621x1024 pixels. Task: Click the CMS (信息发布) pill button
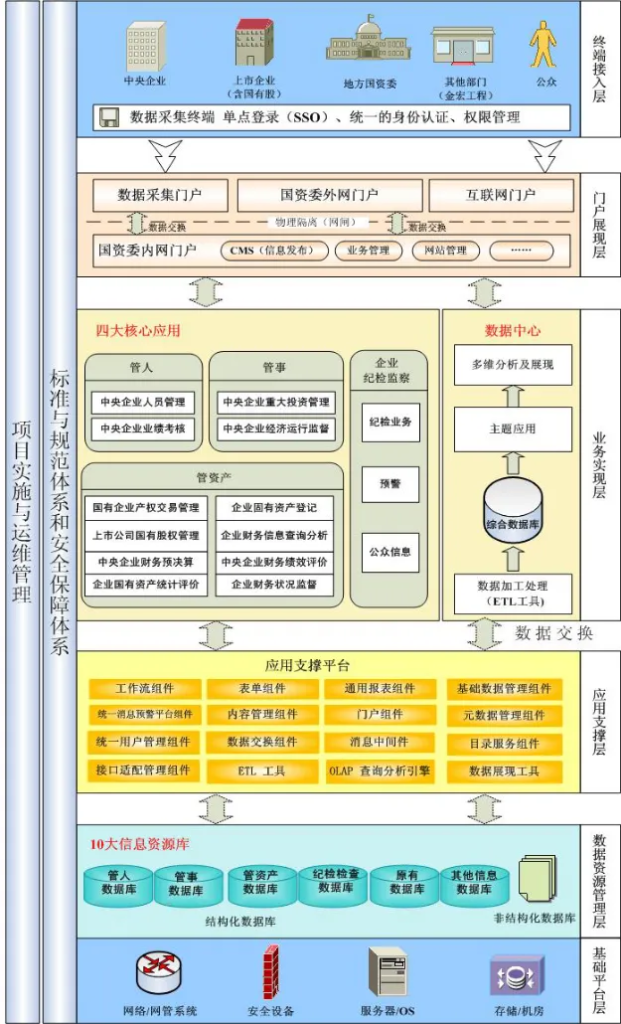(271, 250)
